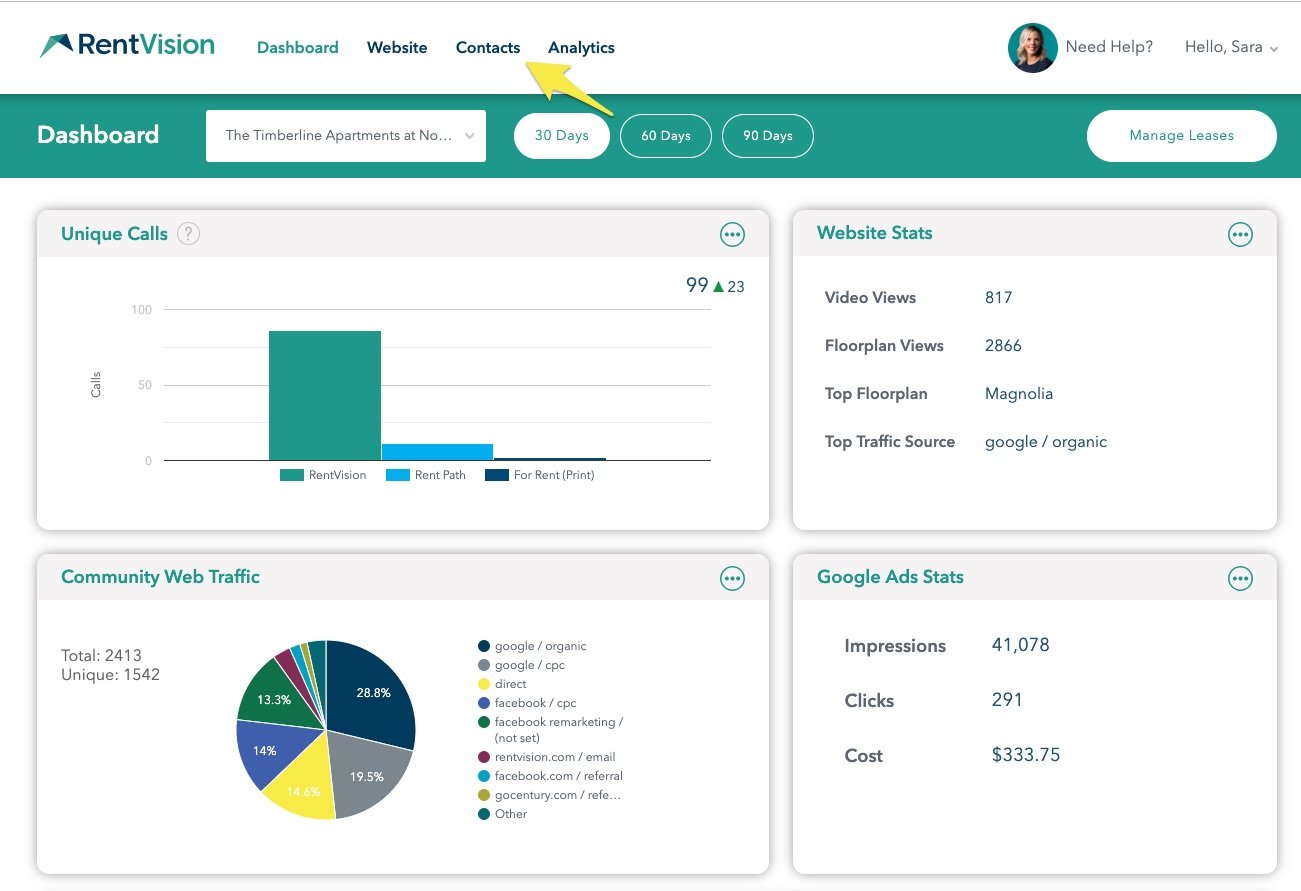The image size is (1301, 891).
Task: Click the Need Help? link
Action: (1109, 47)
